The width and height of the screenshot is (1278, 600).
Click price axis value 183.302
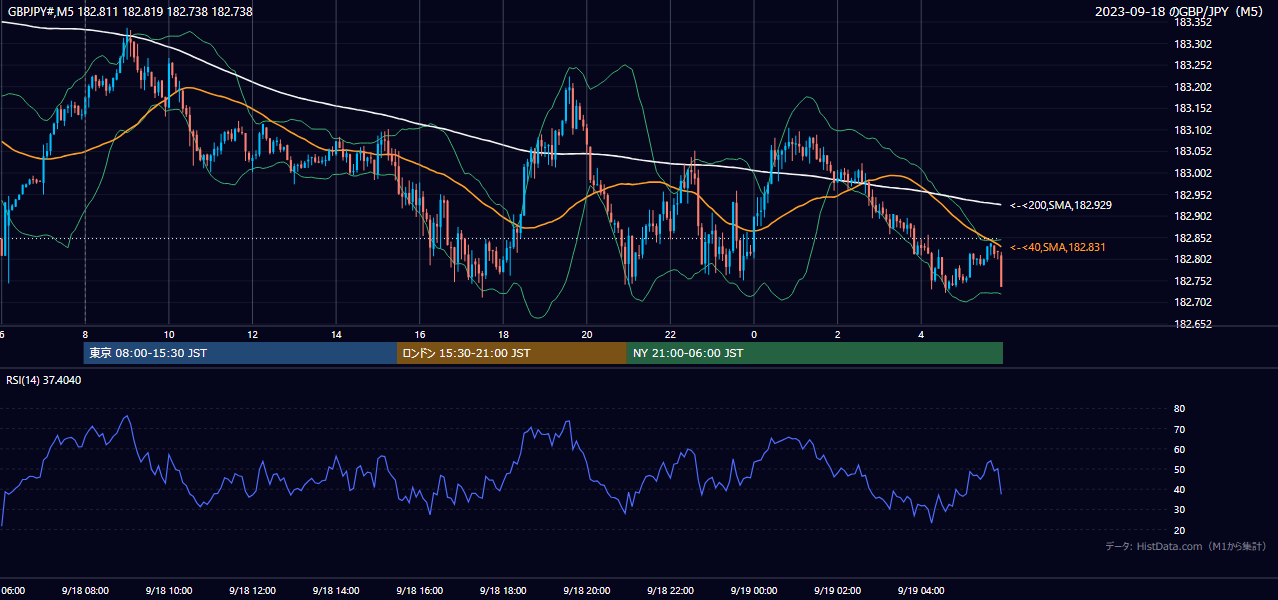[x=1192, y=44]
